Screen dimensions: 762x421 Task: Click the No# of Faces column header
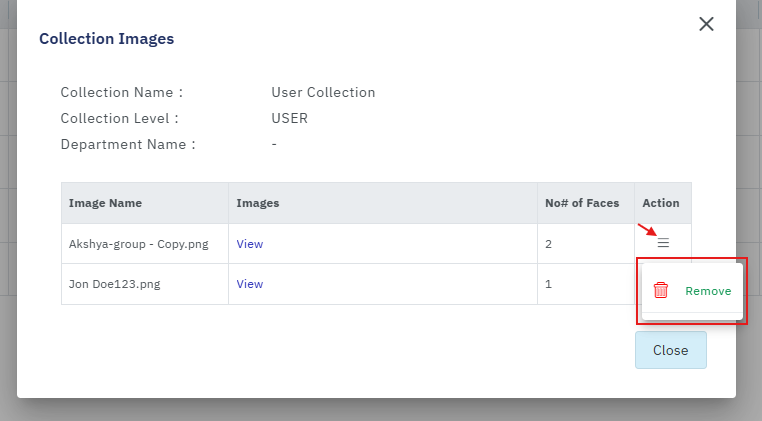coord(582,203)
